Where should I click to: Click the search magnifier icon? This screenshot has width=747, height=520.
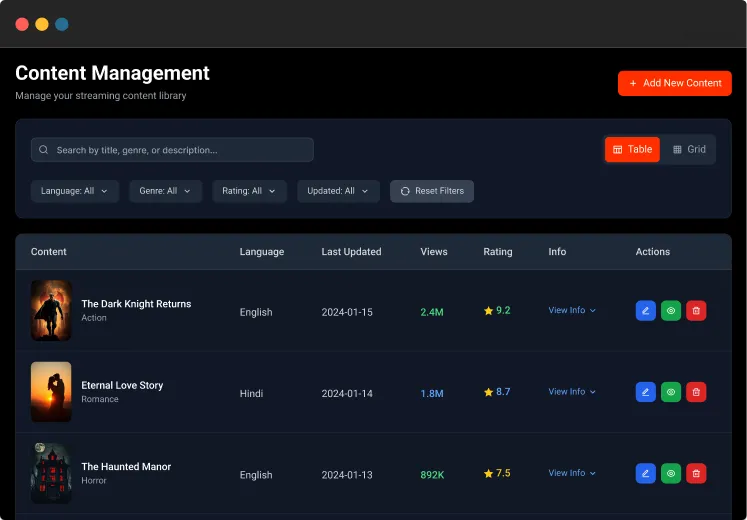(x=43, y=150)
